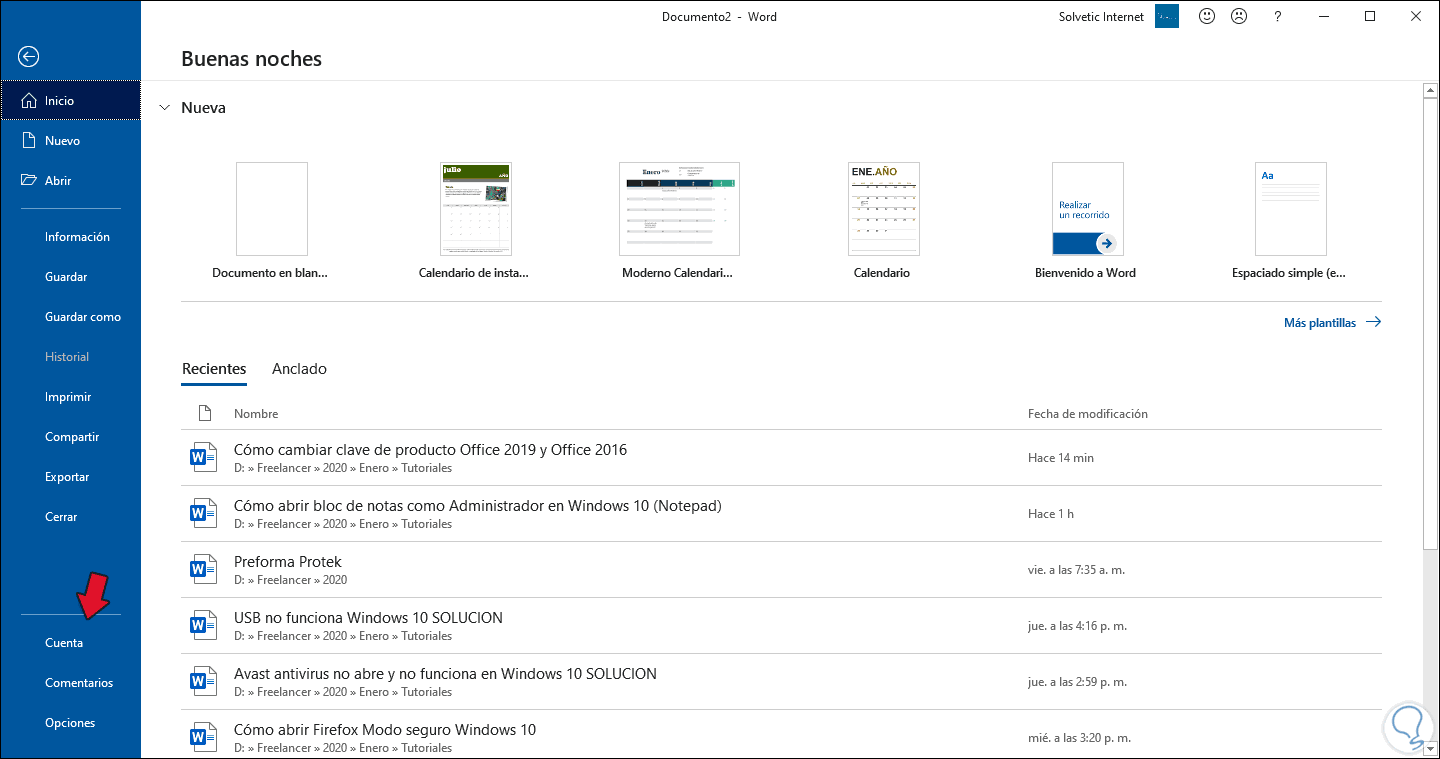The height and width of the screenshot is (759, 1440).
Task: Collapse the Nueva section chevron
Action: point(164,108)
